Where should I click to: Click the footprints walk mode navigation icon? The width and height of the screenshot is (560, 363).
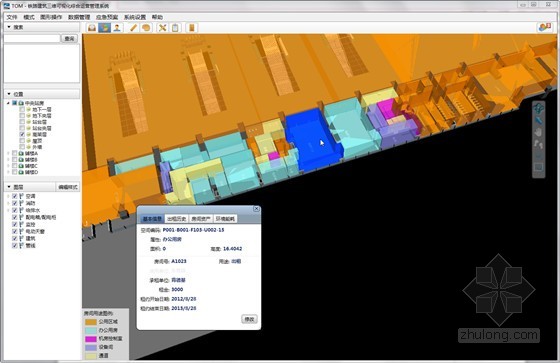tap(538, 144)
